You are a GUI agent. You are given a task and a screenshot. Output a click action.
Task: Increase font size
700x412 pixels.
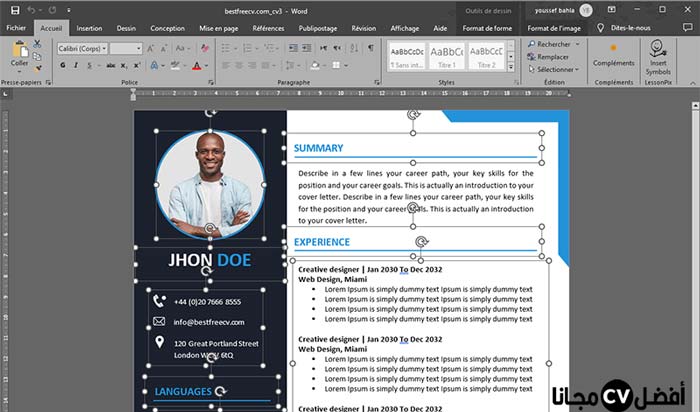(x=151, y=48)
